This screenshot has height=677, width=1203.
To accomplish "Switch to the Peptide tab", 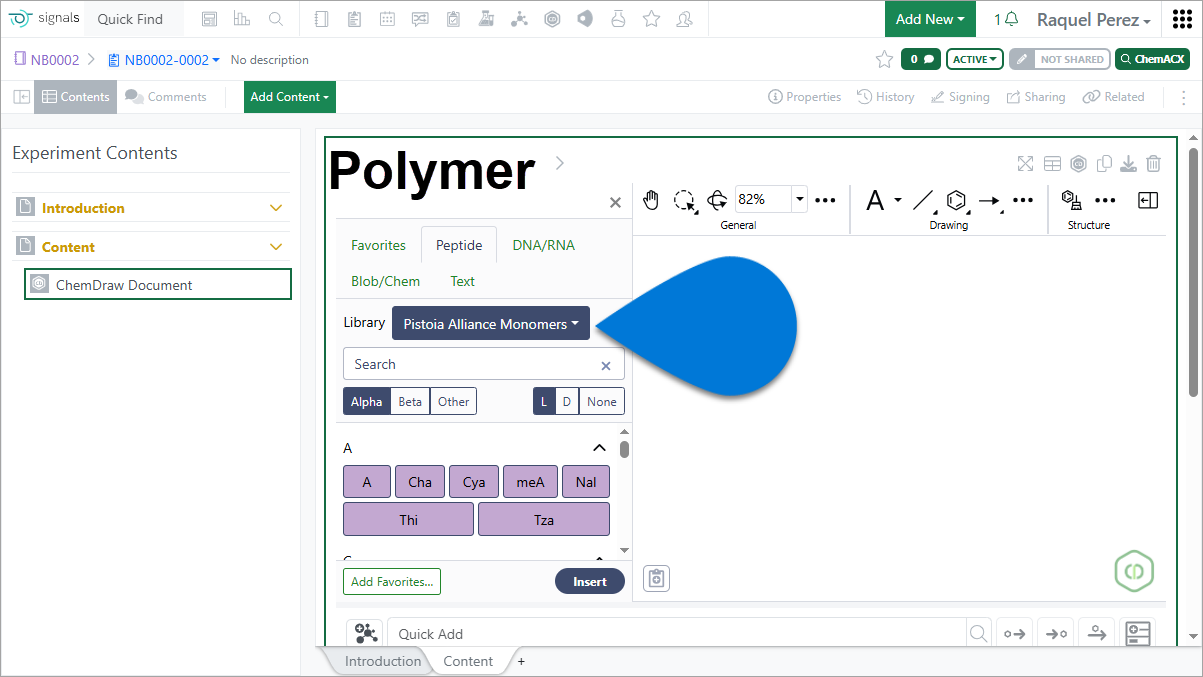I will pyautogui.click(x=459, y=245).
